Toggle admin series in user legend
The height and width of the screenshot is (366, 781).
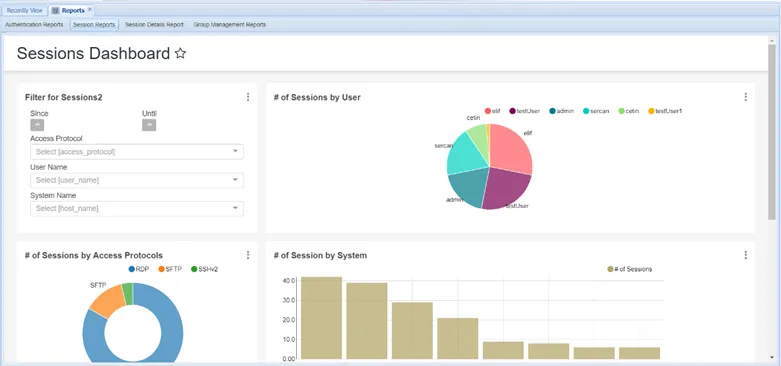pyautogui.click(x=562, y=111)
